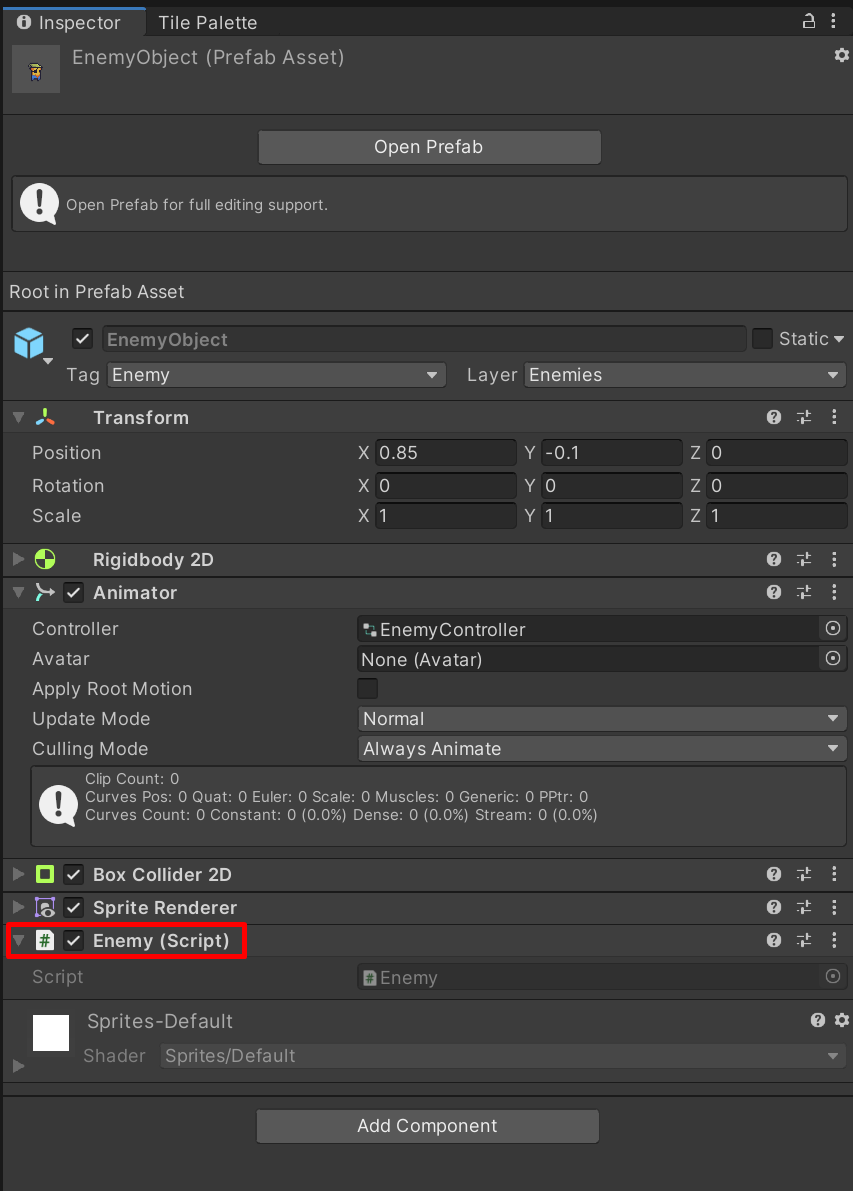Open Rigidbody 2D more options menu
Image resolution: width=853 pixels, height=1191 pixels.
[x=834, y=559]
